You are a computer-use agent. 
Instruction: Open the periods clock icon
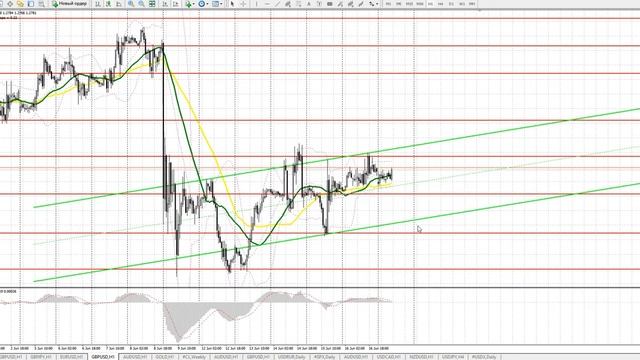(x=202, y=4)
